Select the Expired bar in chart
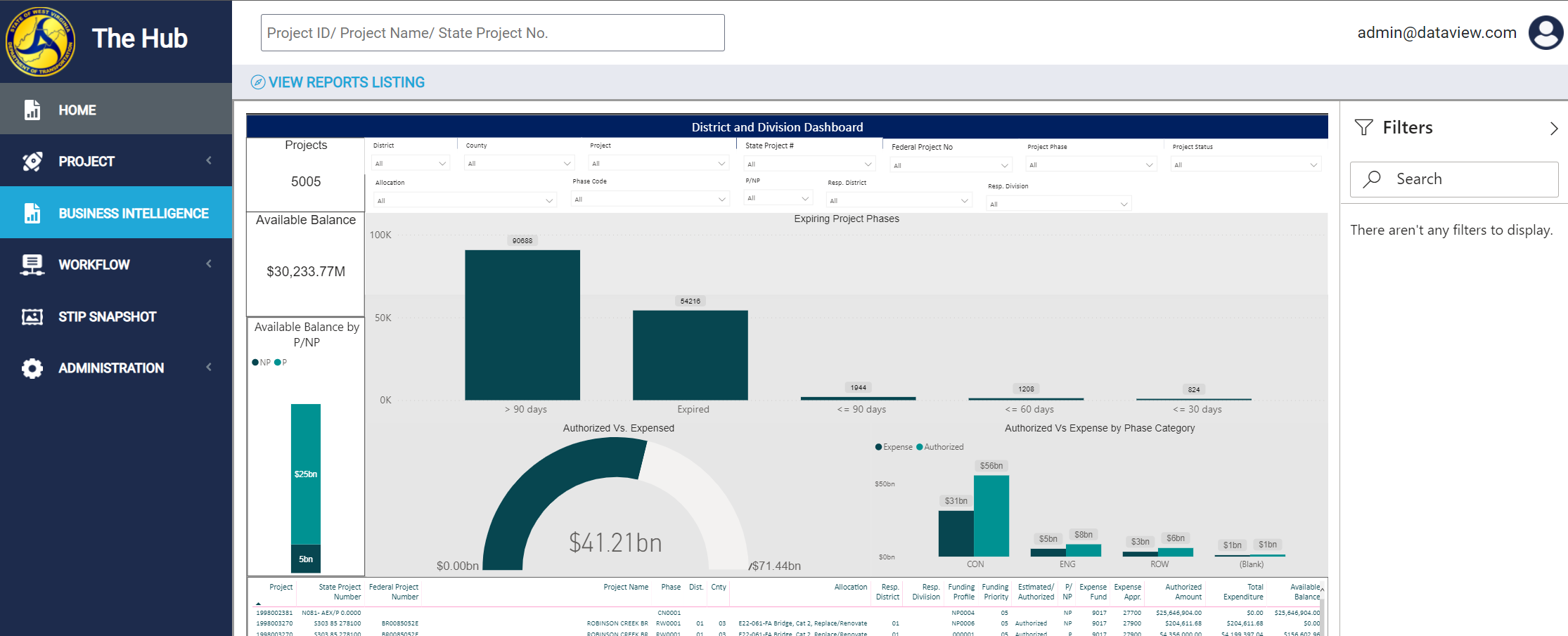The image size is (1568, 636). (690, 355)
